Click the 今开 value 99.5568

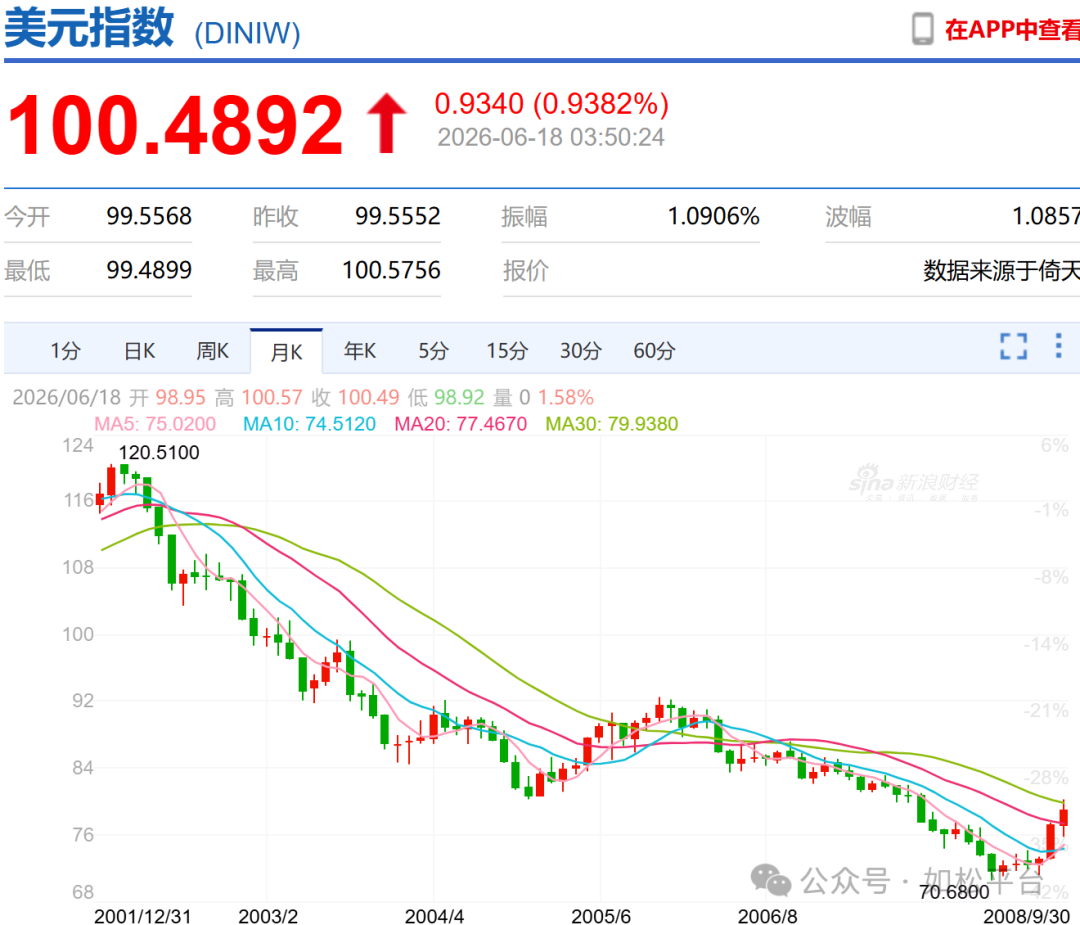(x=149, y=216)
